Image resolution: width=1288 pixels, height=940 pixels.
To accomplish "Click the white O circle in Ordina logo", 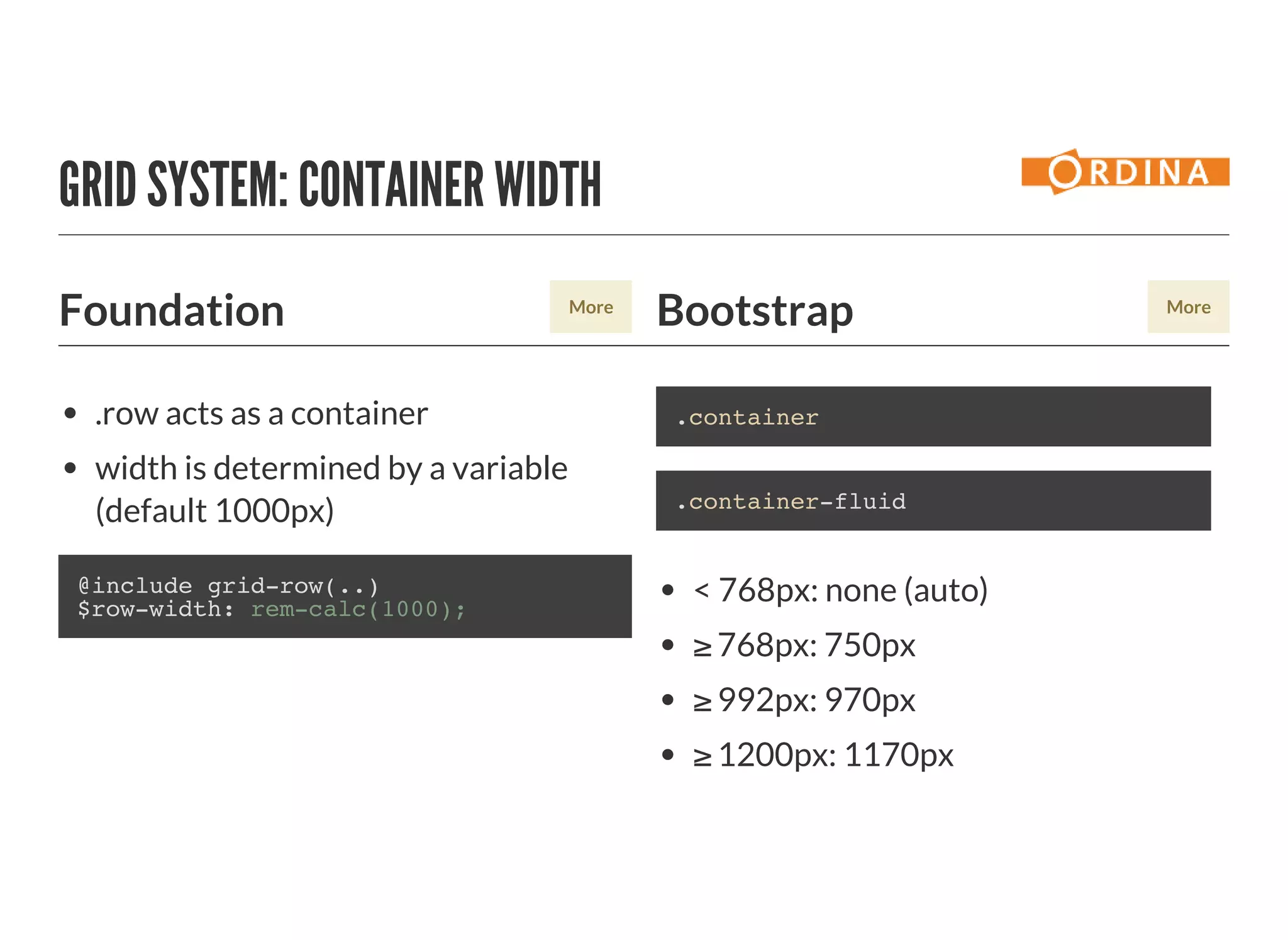I will pos(1065,172).
